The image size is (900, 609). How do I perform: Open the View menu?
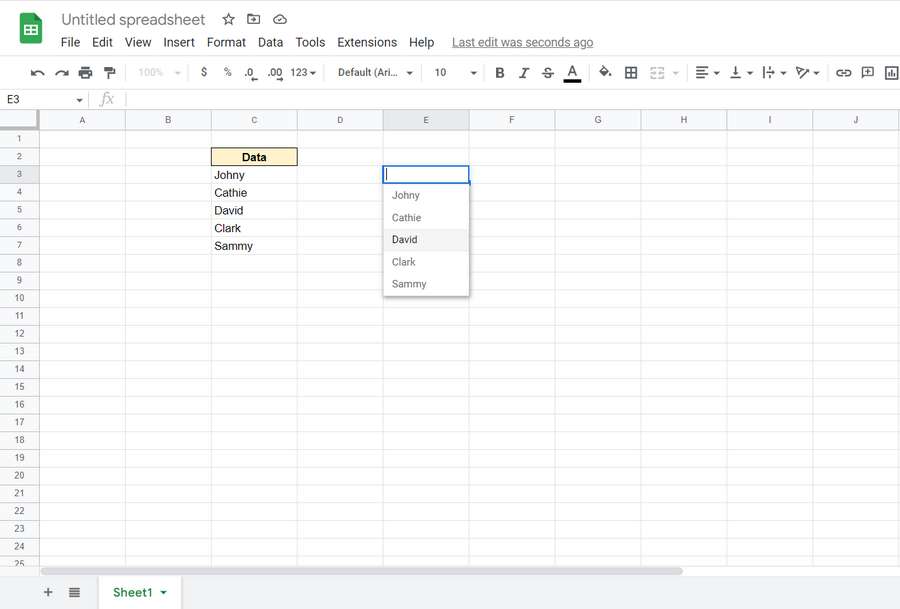[138, 42]
